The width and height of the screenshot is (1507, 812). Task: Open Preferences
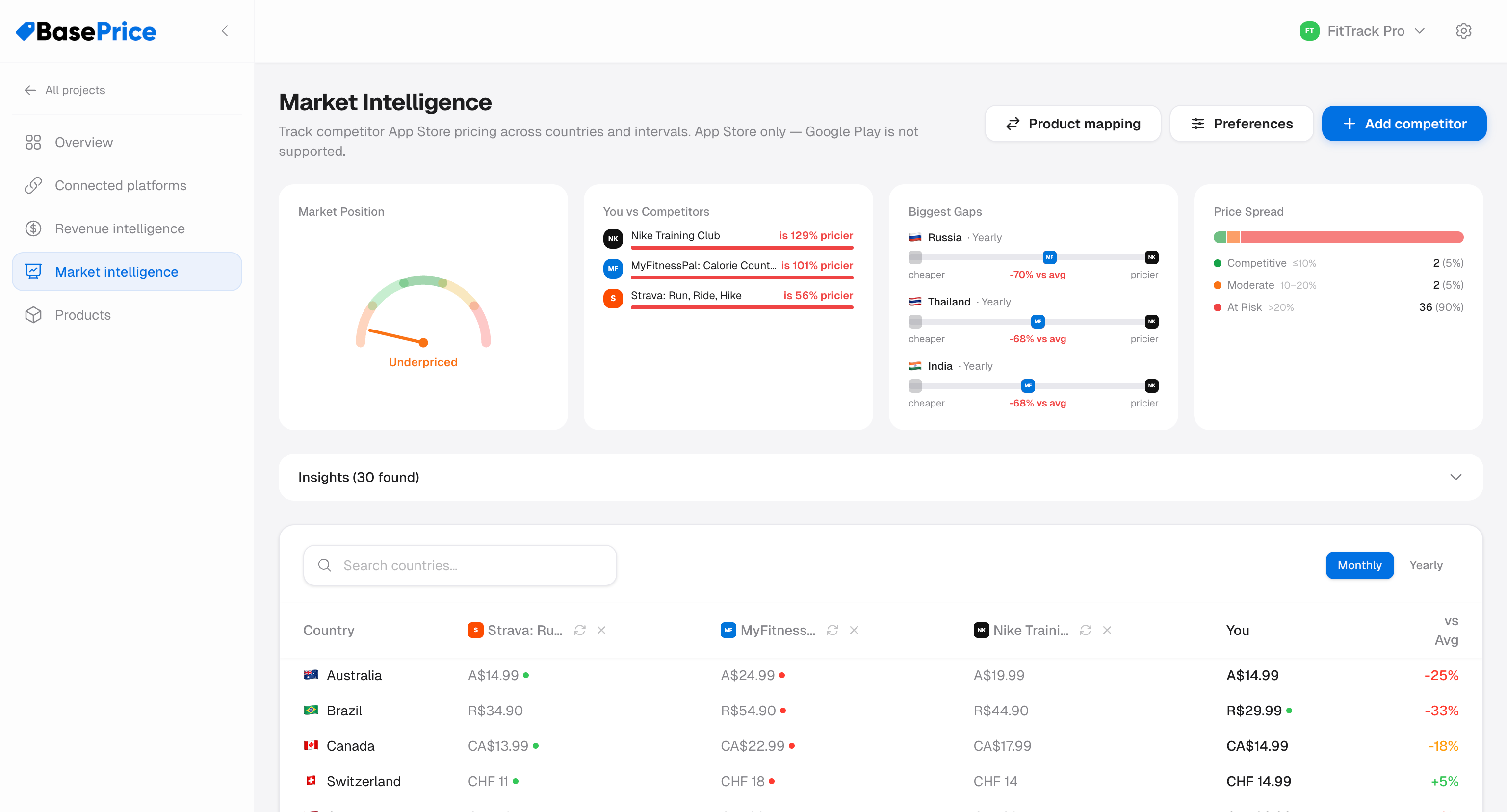coord(1242,124)
